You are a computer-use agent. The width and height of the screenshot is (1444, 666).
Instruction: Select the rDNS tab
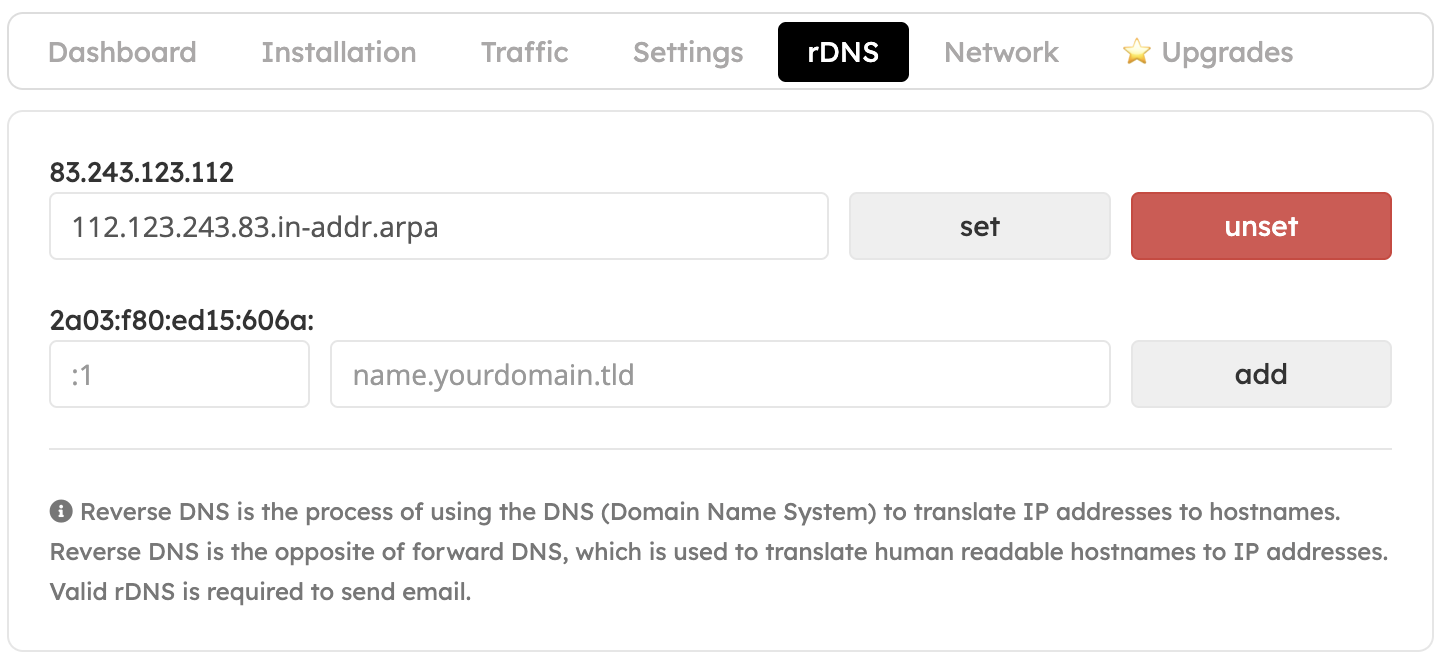click(x=843, y=52)
